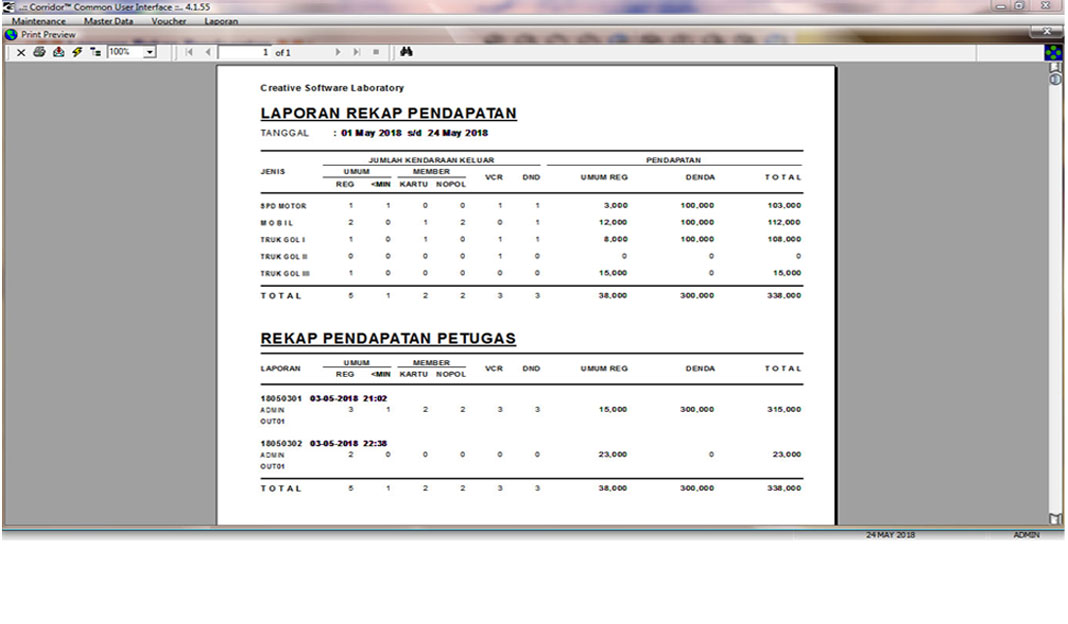The width and height of the screenshot is (1068, 624).
Task: Jump to the last page arrow
Action: pyautogui.click(x=357, y=52)
